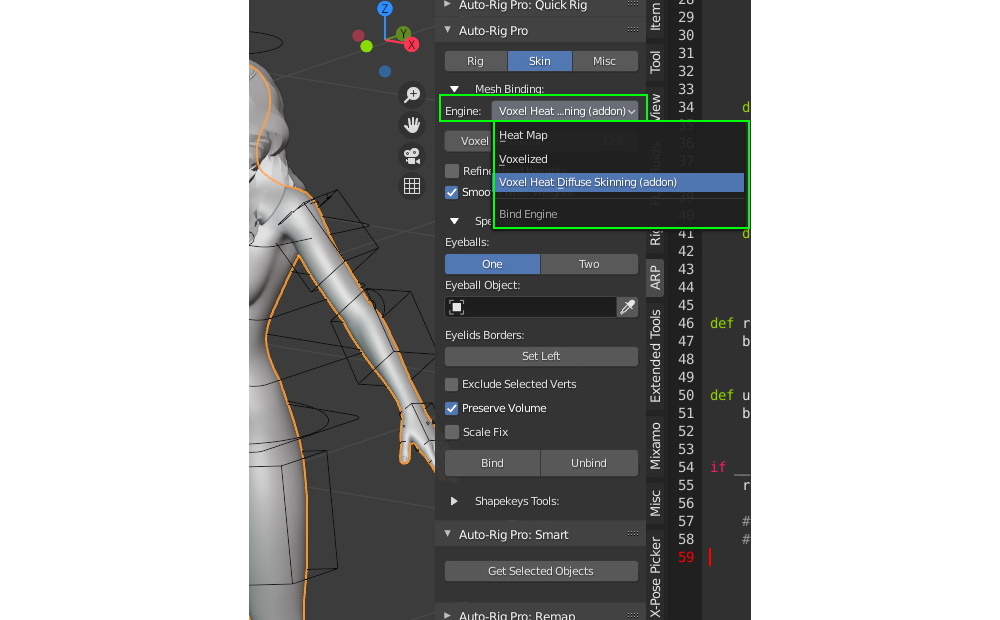Select the pan hand viewport icon

point(412,125)
